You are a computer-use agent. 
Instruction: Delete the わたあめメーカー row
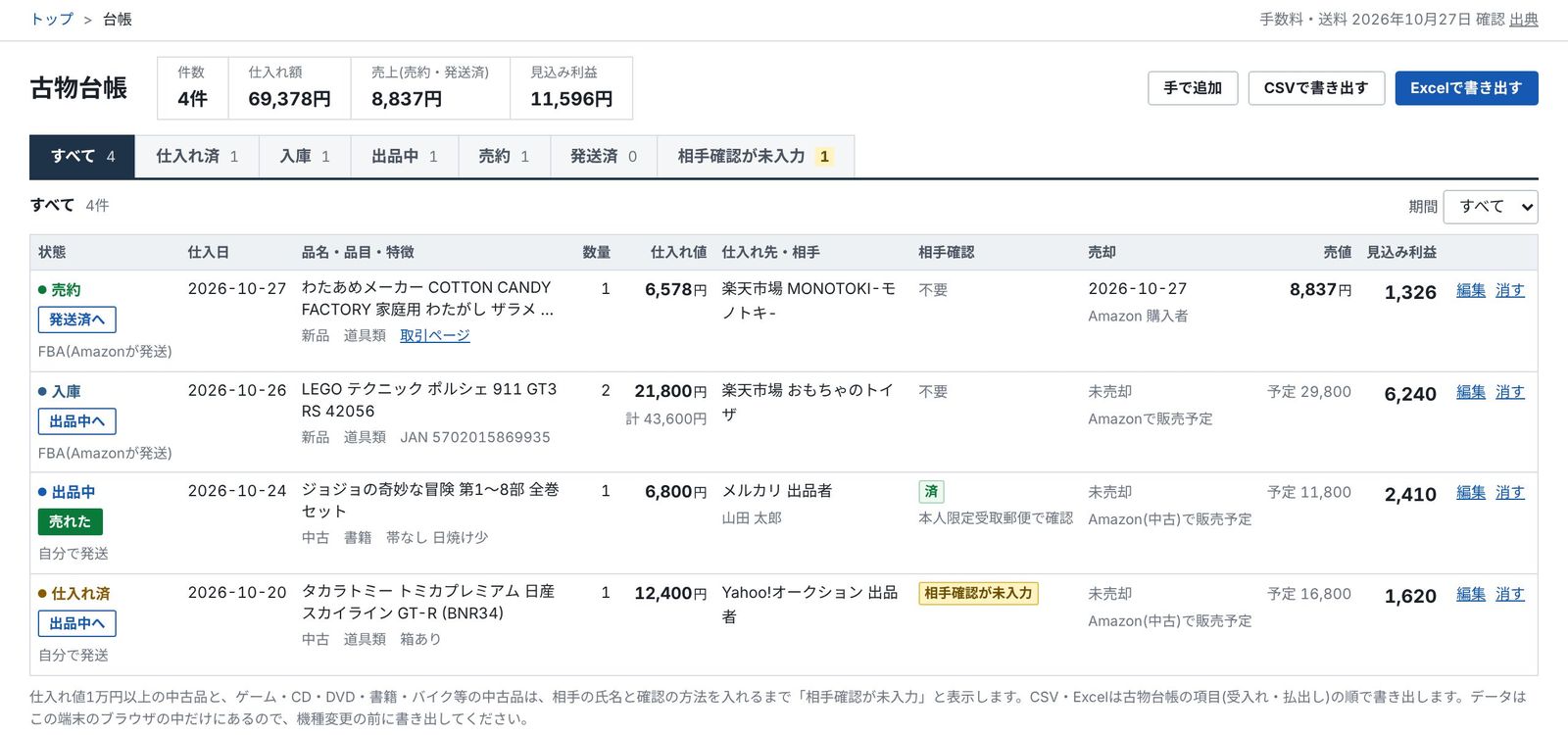click(x=1510, y=290)
